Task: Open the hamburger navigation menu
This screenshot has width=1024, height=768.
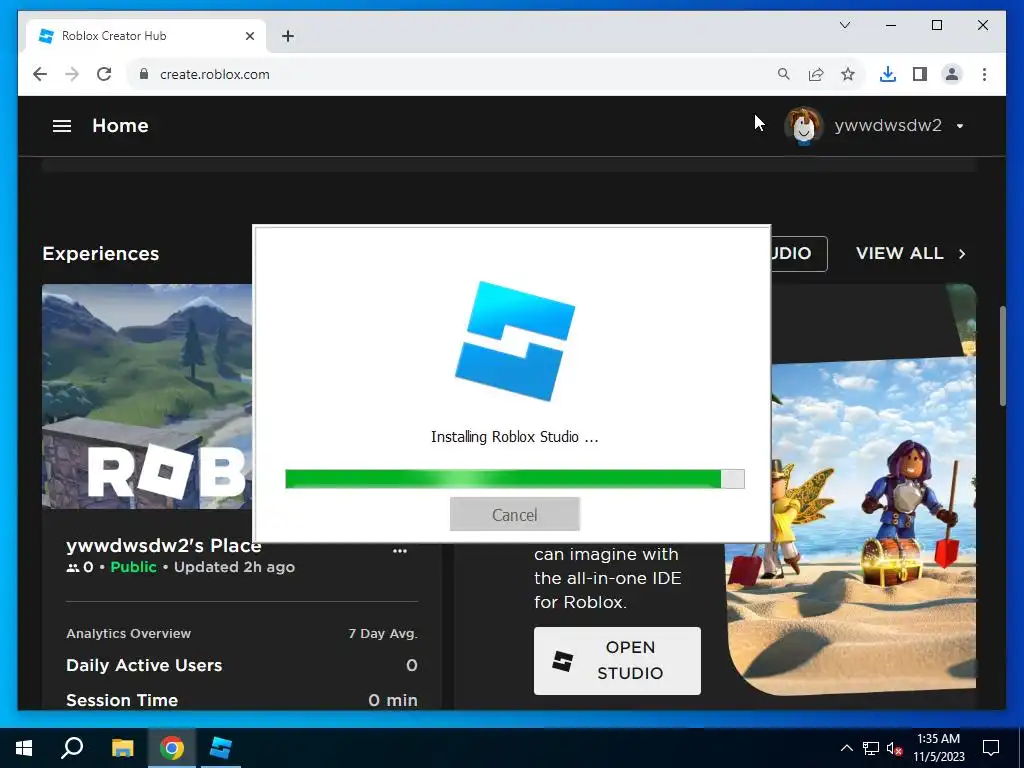Action: [61, 125]
